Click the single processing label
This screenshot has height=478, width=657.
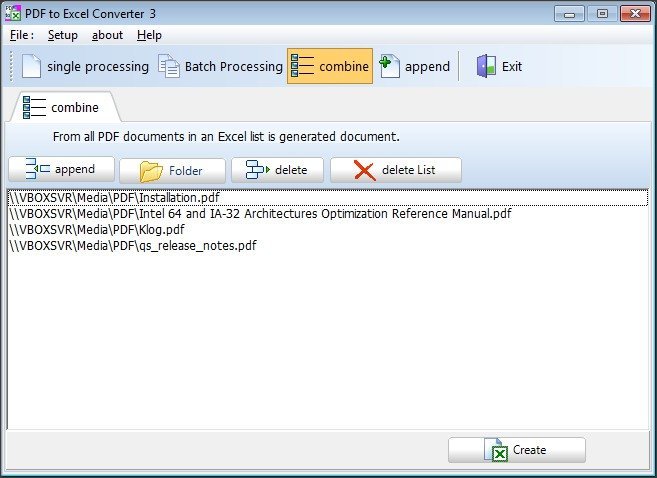(98, 67)
